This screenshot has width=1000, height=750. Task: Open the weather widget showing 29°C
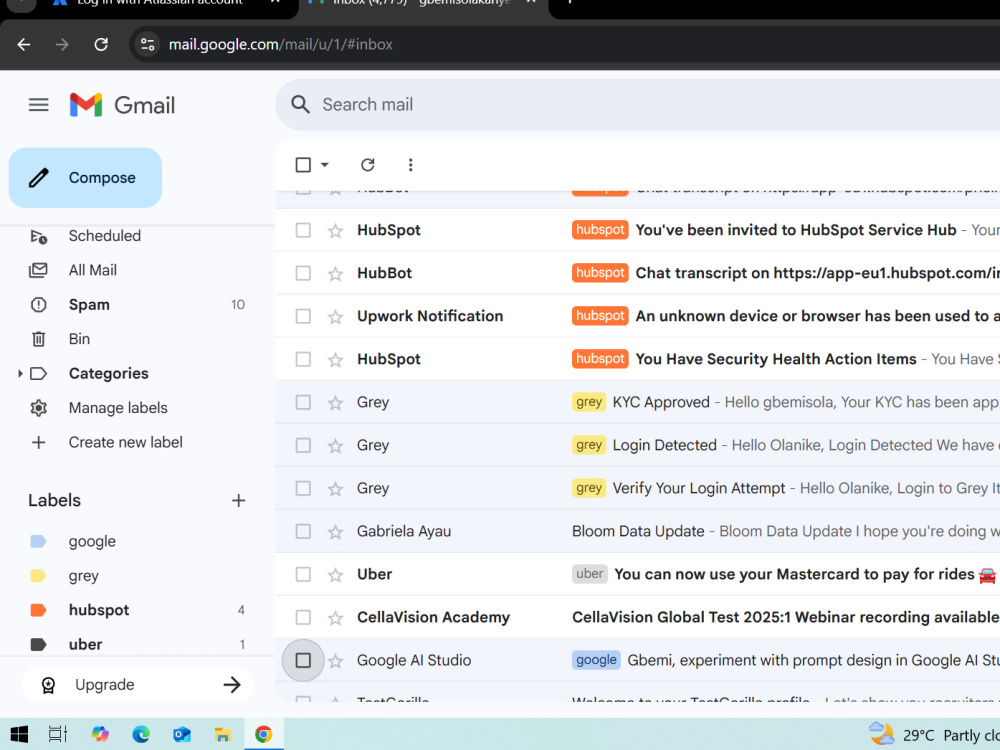click(x=934, y=735)
